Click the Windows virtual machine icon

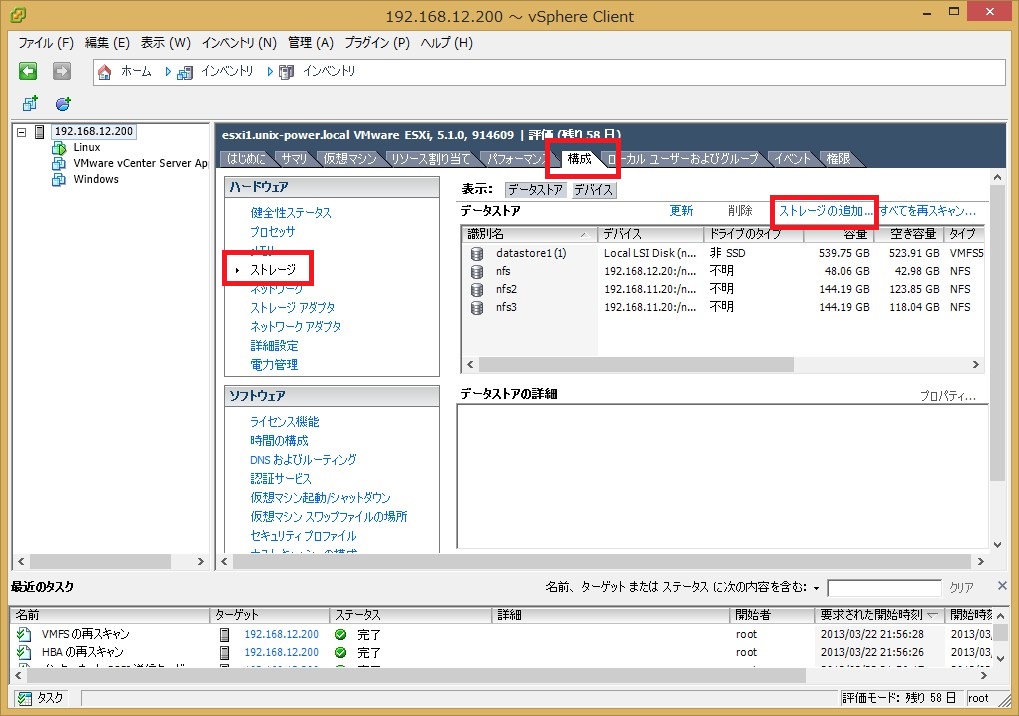tap(59, 179)
